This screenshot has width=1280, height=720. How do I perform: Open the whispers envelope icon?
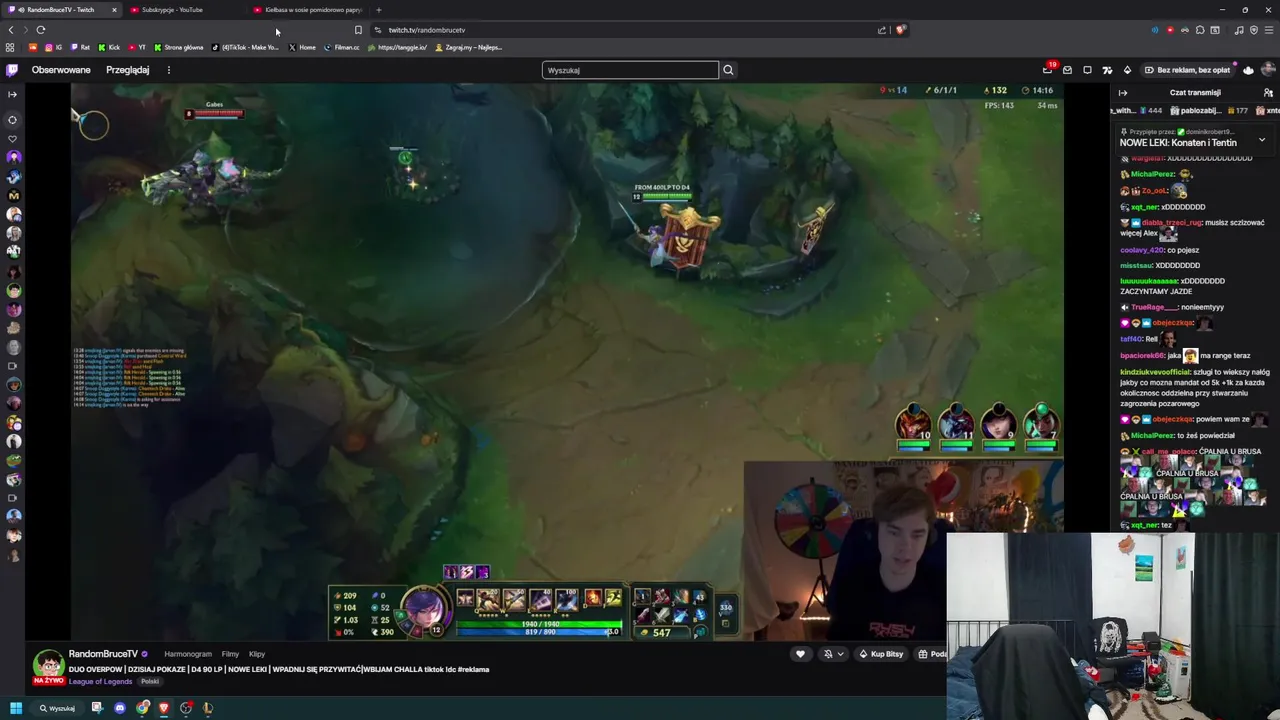pos(1067,70)
